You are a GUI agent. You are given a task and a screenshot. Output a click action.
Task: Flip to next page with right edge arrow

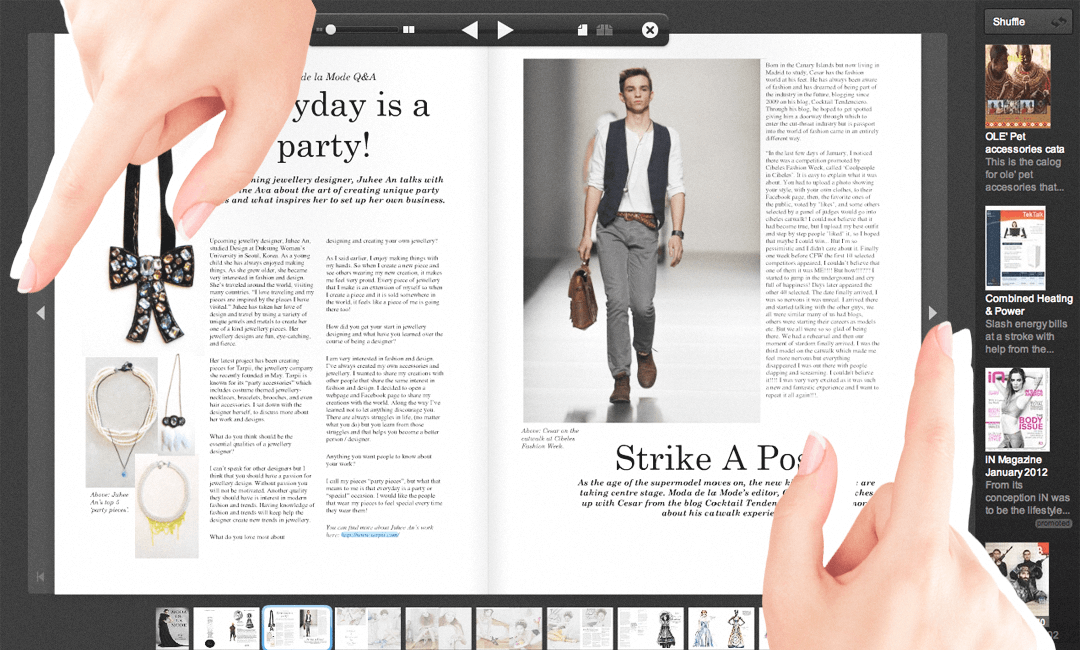933,313
